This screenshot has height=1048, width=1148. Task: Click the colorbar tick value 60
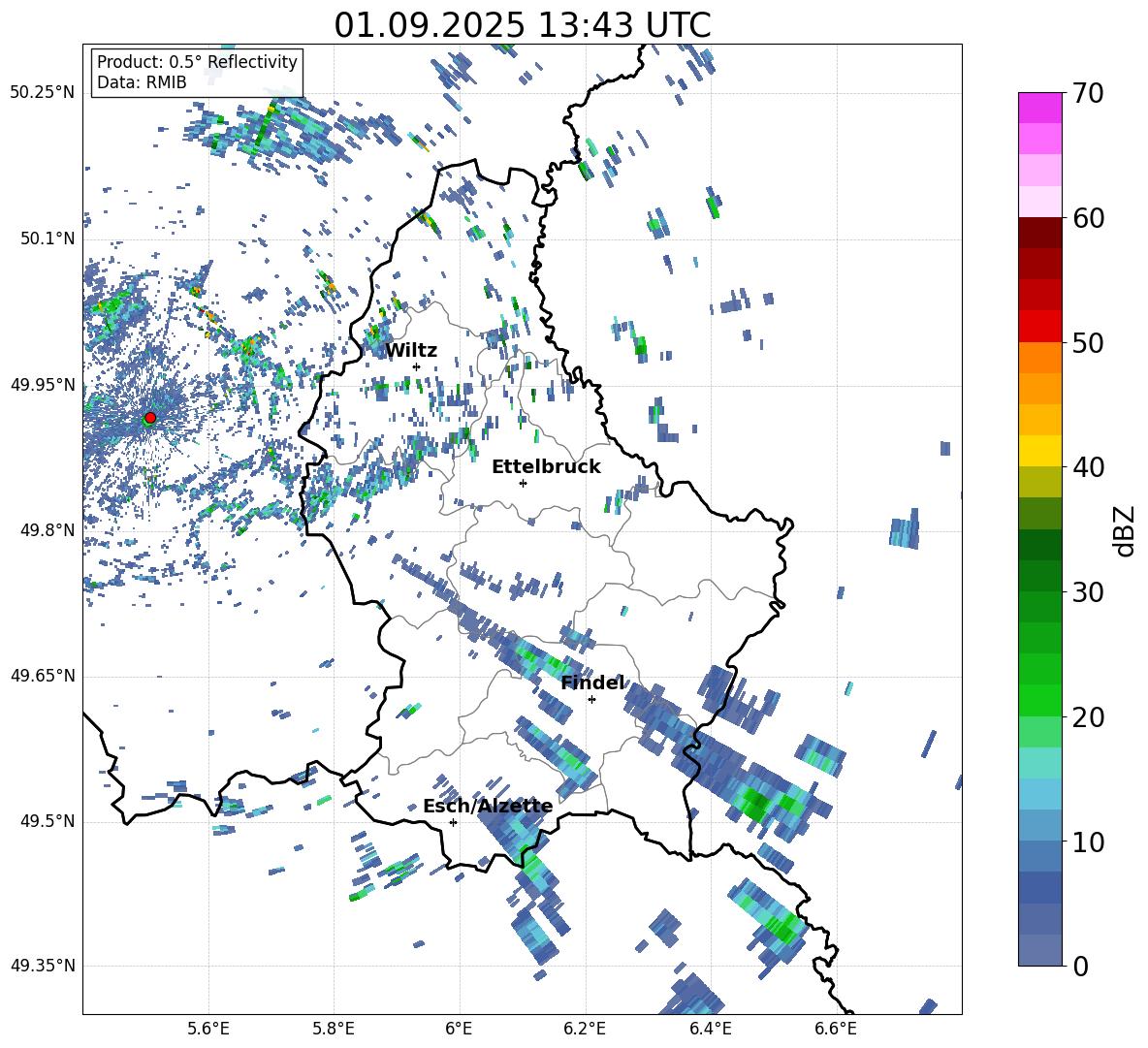(x=1088, y=218)
